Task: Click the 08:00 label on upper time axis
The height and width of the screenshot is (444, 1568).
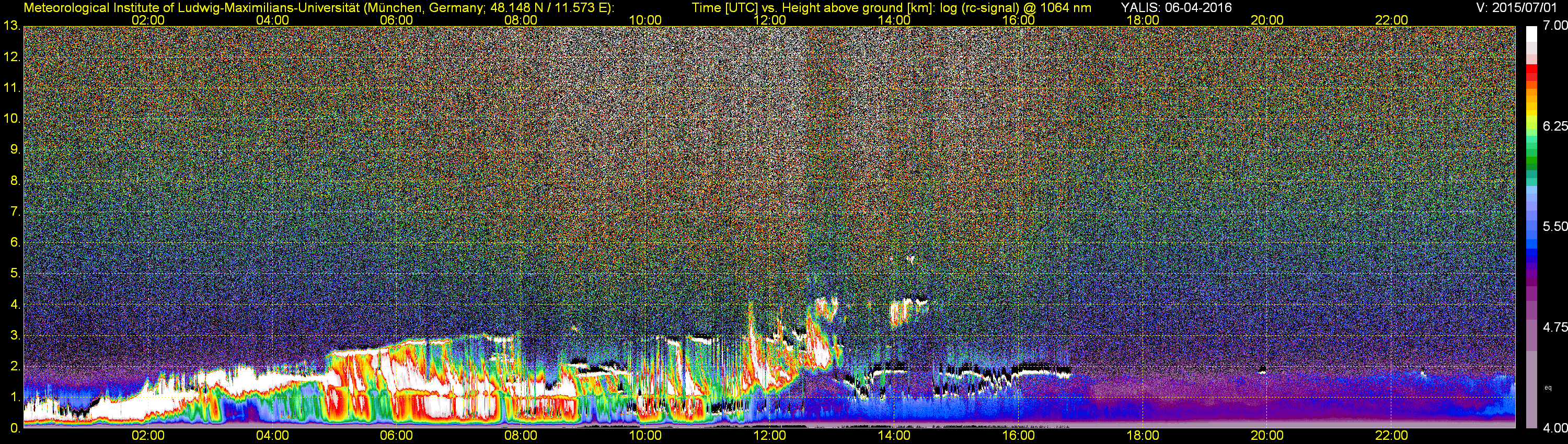Action: tap(521, 20)
